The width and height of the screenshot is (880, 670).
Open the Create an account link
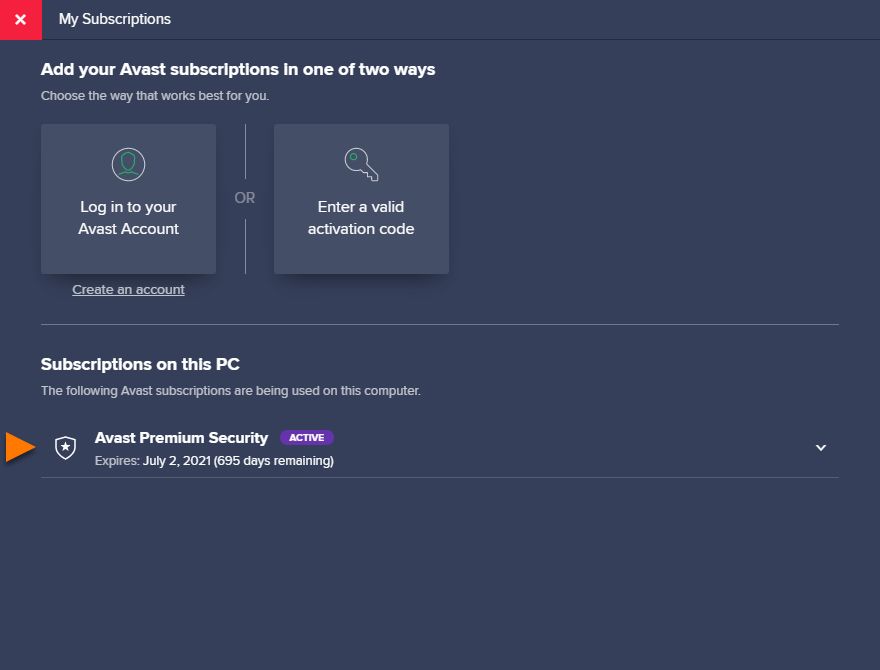(128, 290)
